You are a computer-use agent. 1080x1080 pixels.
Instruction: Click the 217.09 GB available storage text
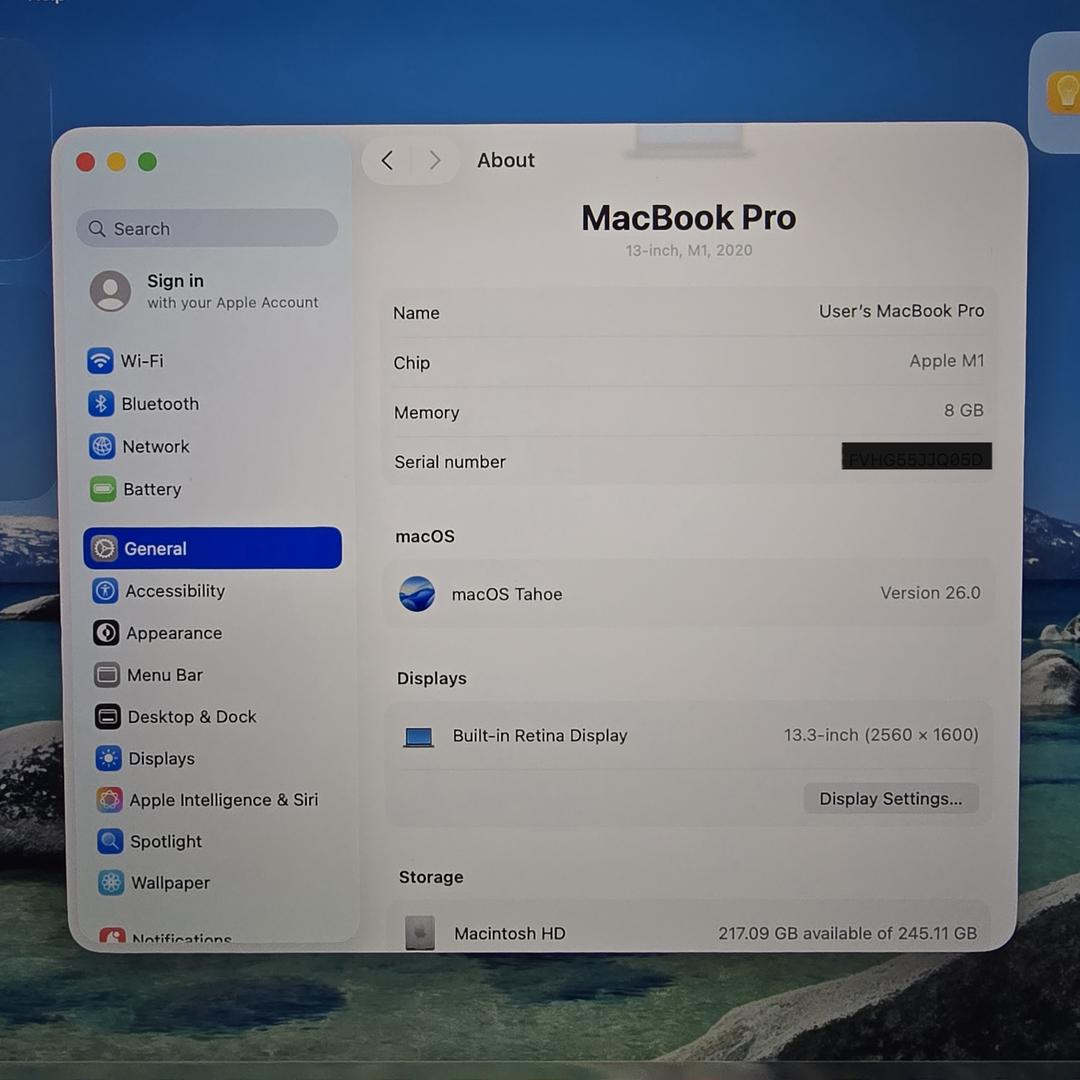(847, 933)
